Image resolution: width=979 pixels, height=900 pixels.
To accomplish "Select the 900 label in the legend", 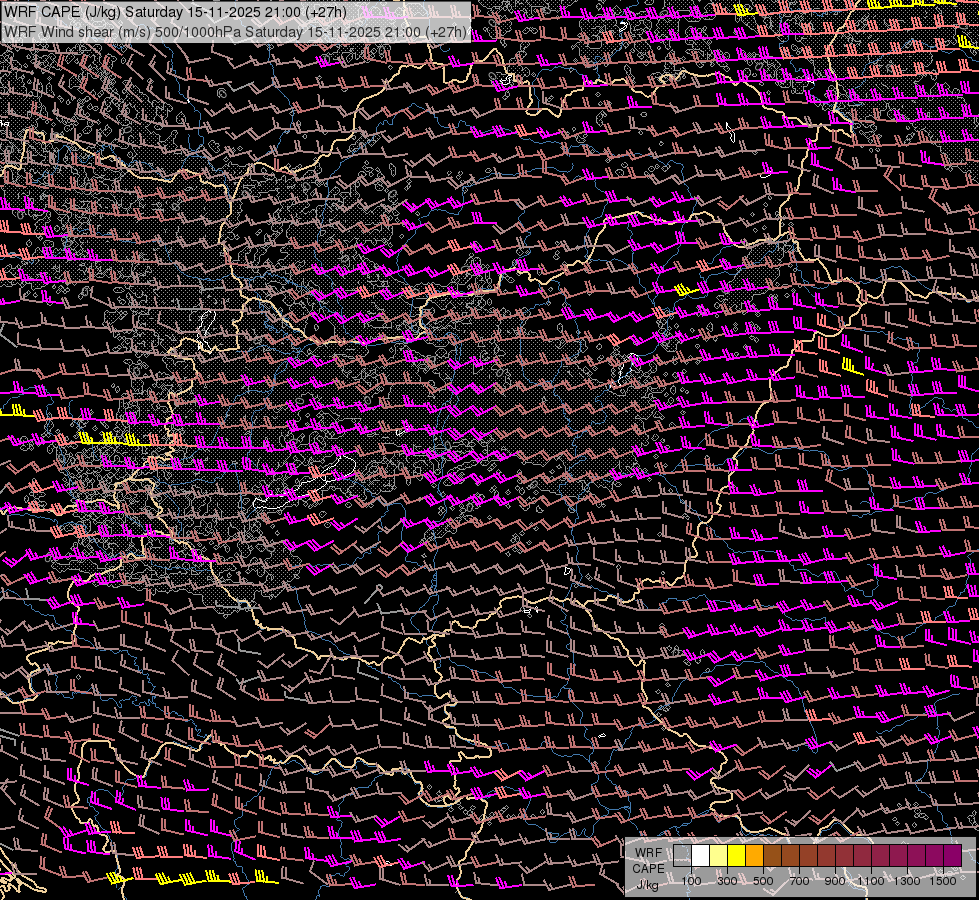I will tap(835, 881).
